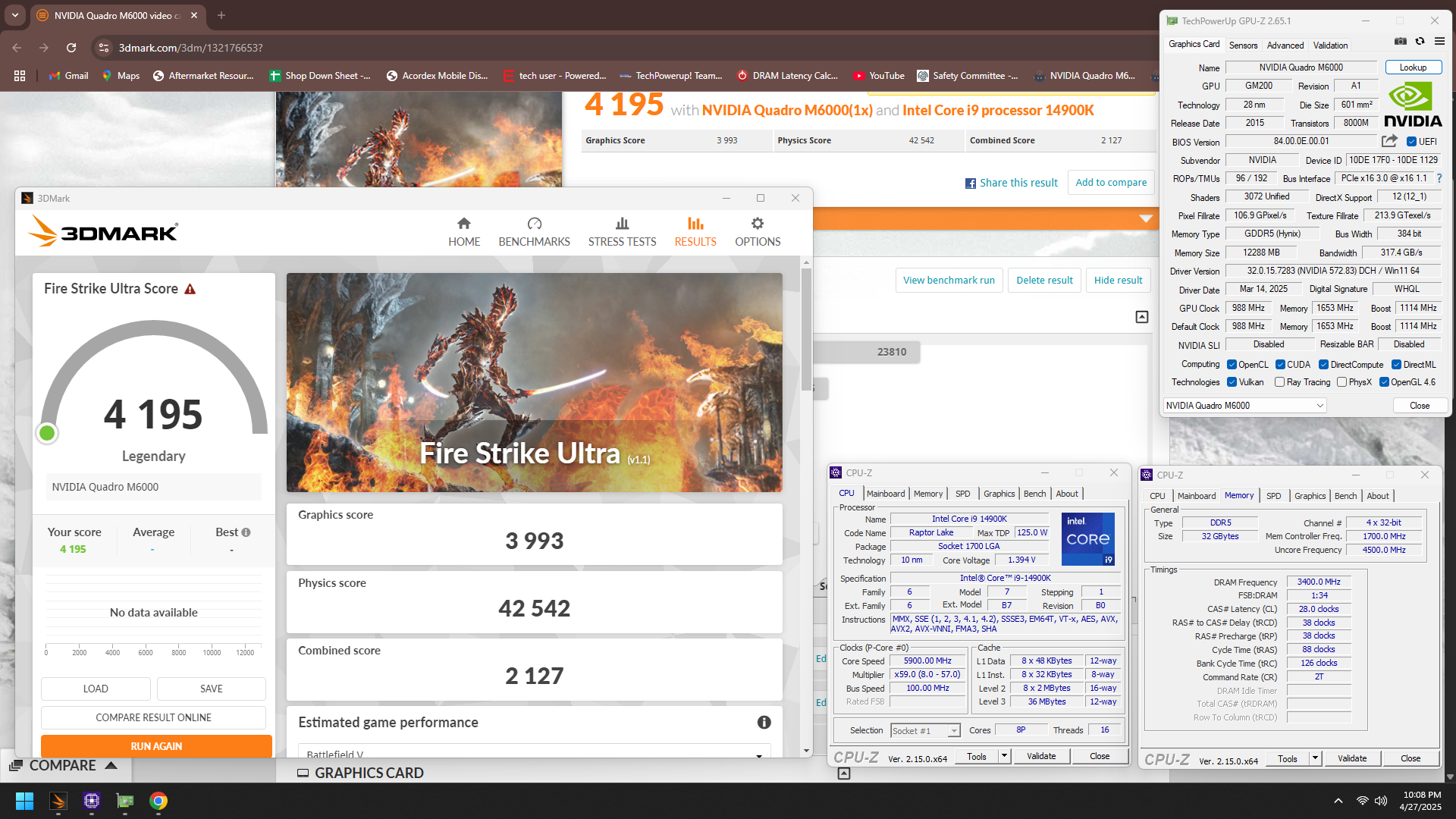Open Tools dropdown arrow in CPU-Z Memory window
The image size is (1456, 819).
tap(1315, 758)
